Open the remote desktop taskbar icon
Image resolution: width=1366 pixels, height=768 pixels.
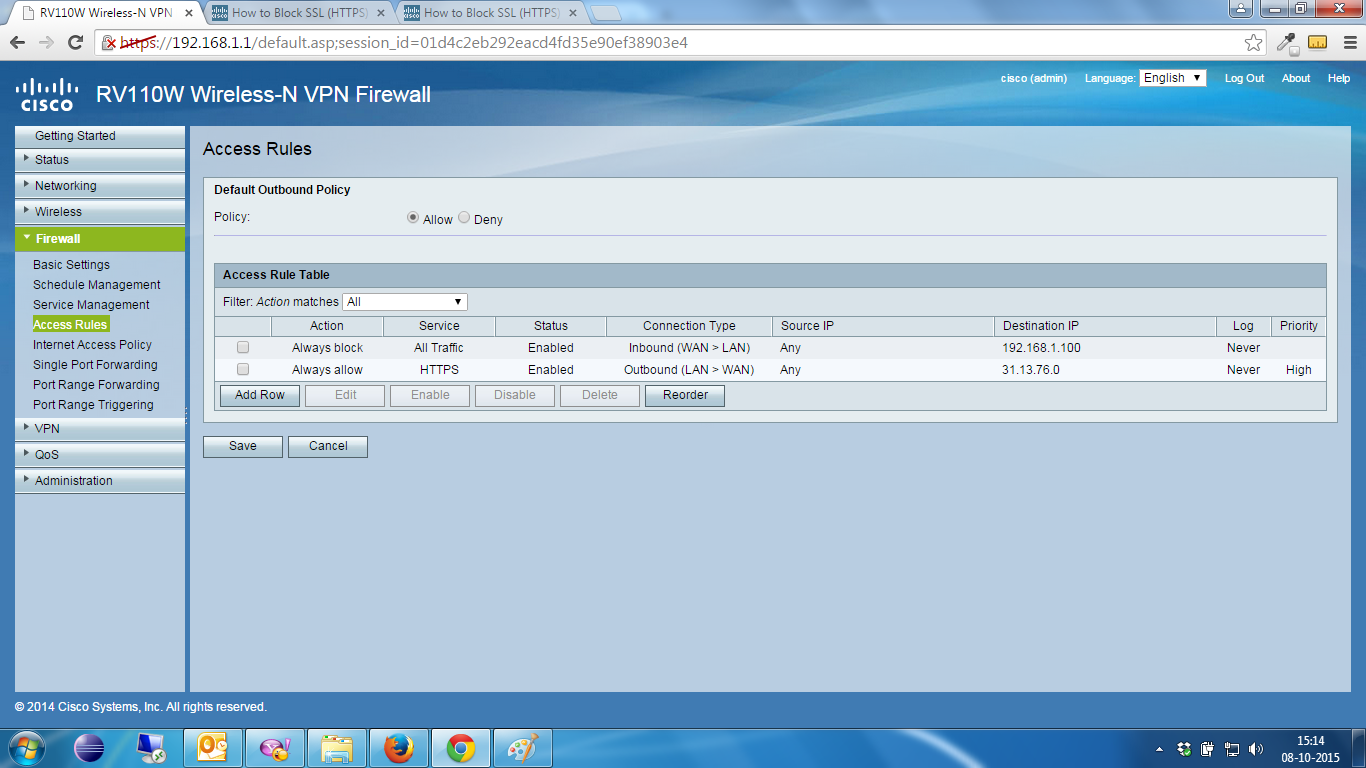pyautogui.click(x=151, y=748)
